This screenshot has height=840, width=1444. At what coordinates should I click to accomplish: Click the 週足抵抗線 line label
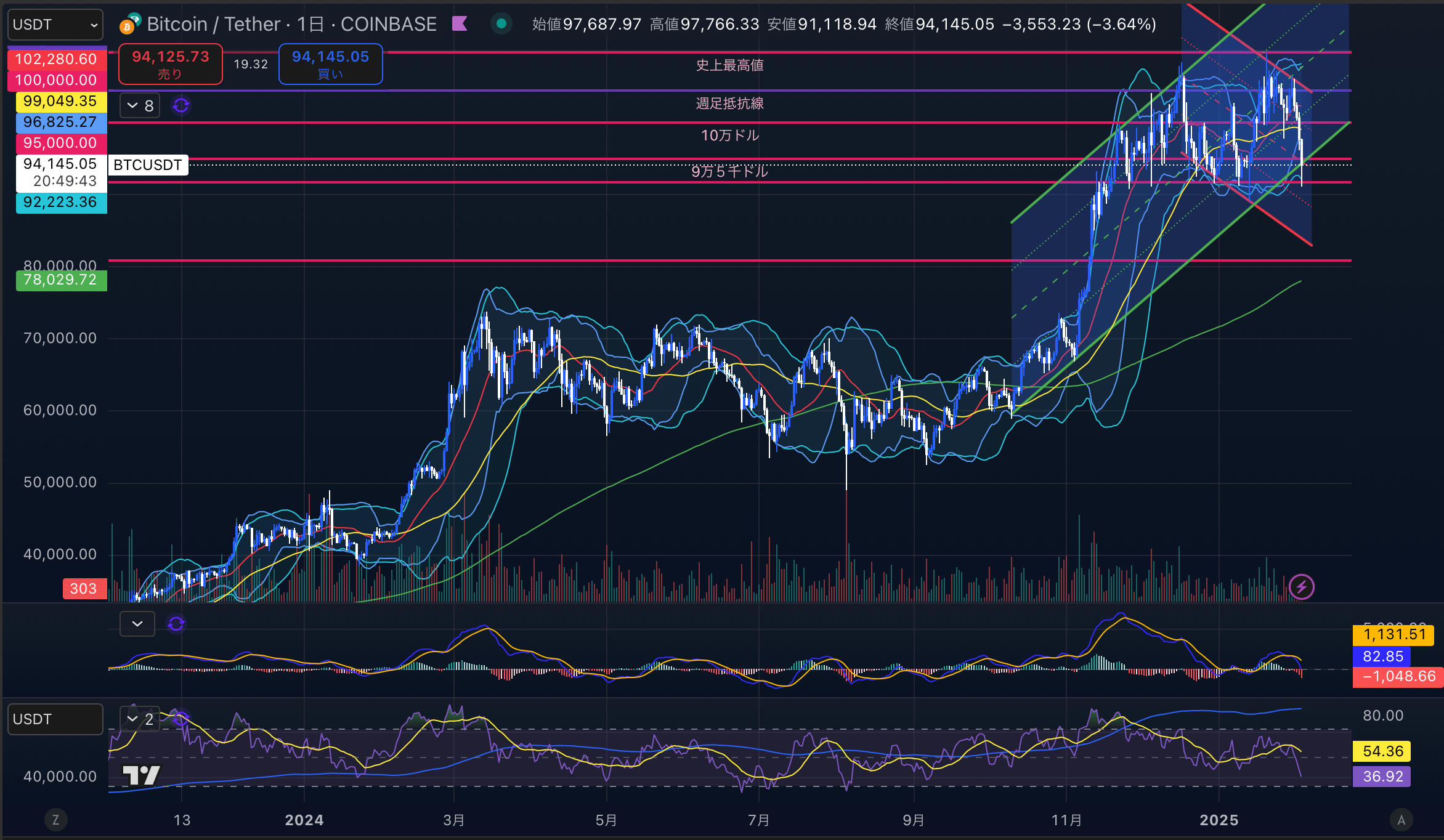(x=730, y=103)
